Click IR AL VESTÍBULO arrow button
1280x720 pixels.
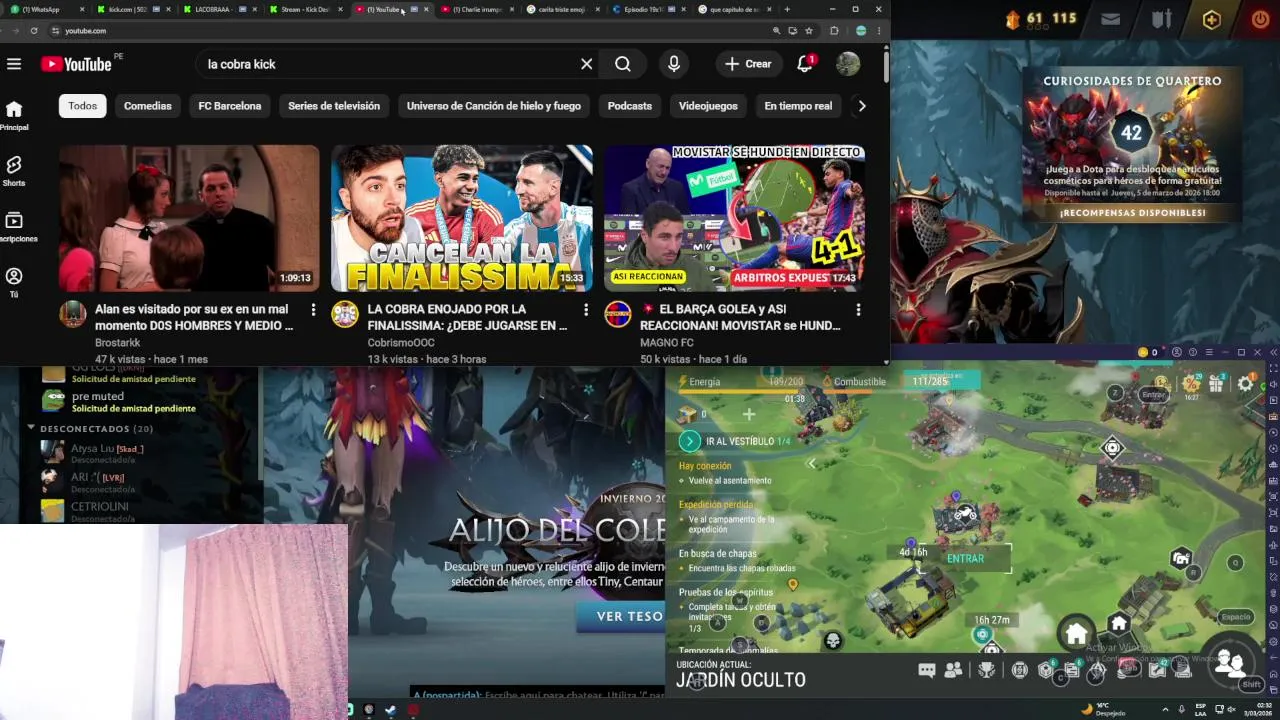[689, 441]
